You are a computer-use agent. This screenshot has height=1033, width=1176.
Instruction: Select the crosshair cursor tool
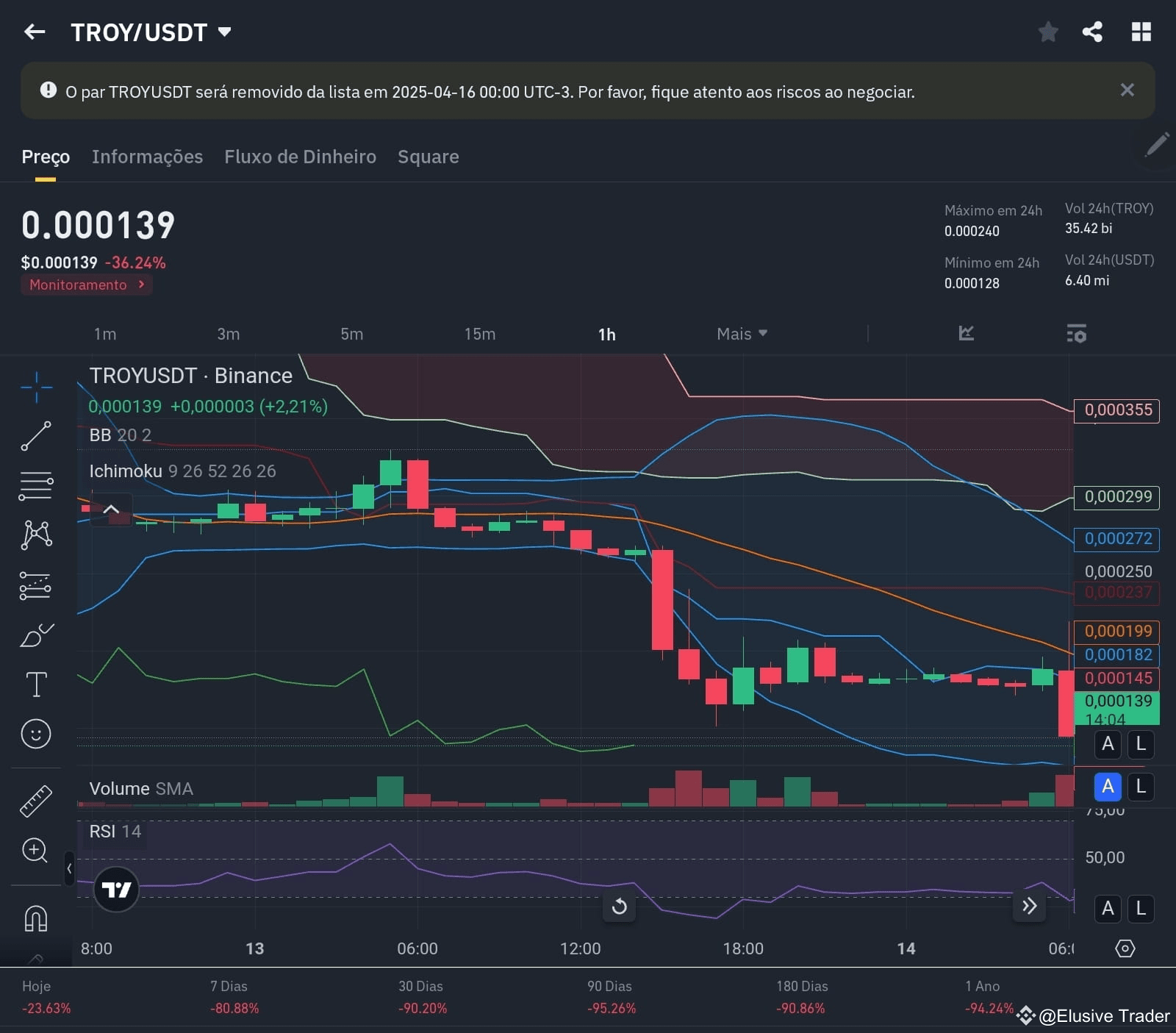coord(36,386)
